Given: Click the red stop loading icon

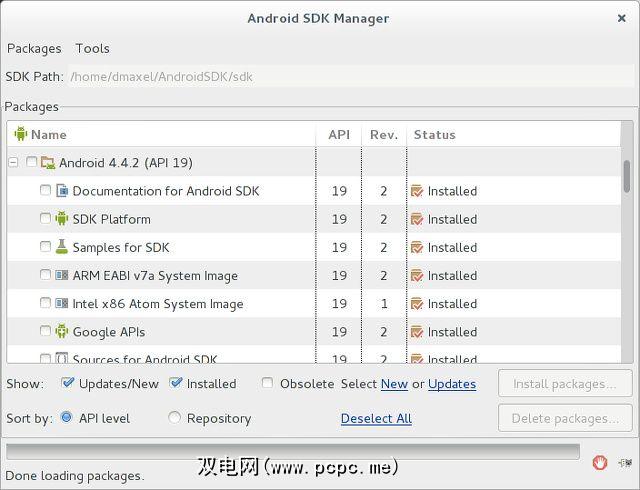Looking at the screenshot, I should coord(600,462).
